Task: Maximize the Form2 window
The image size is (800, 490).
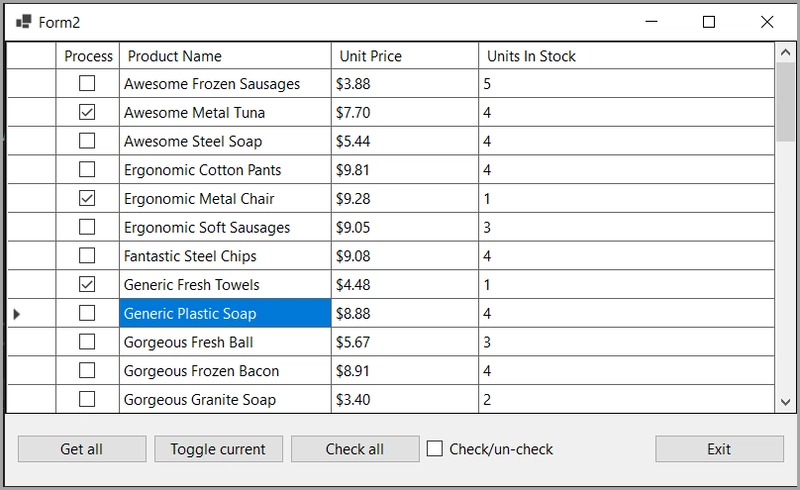Action: 709,22
